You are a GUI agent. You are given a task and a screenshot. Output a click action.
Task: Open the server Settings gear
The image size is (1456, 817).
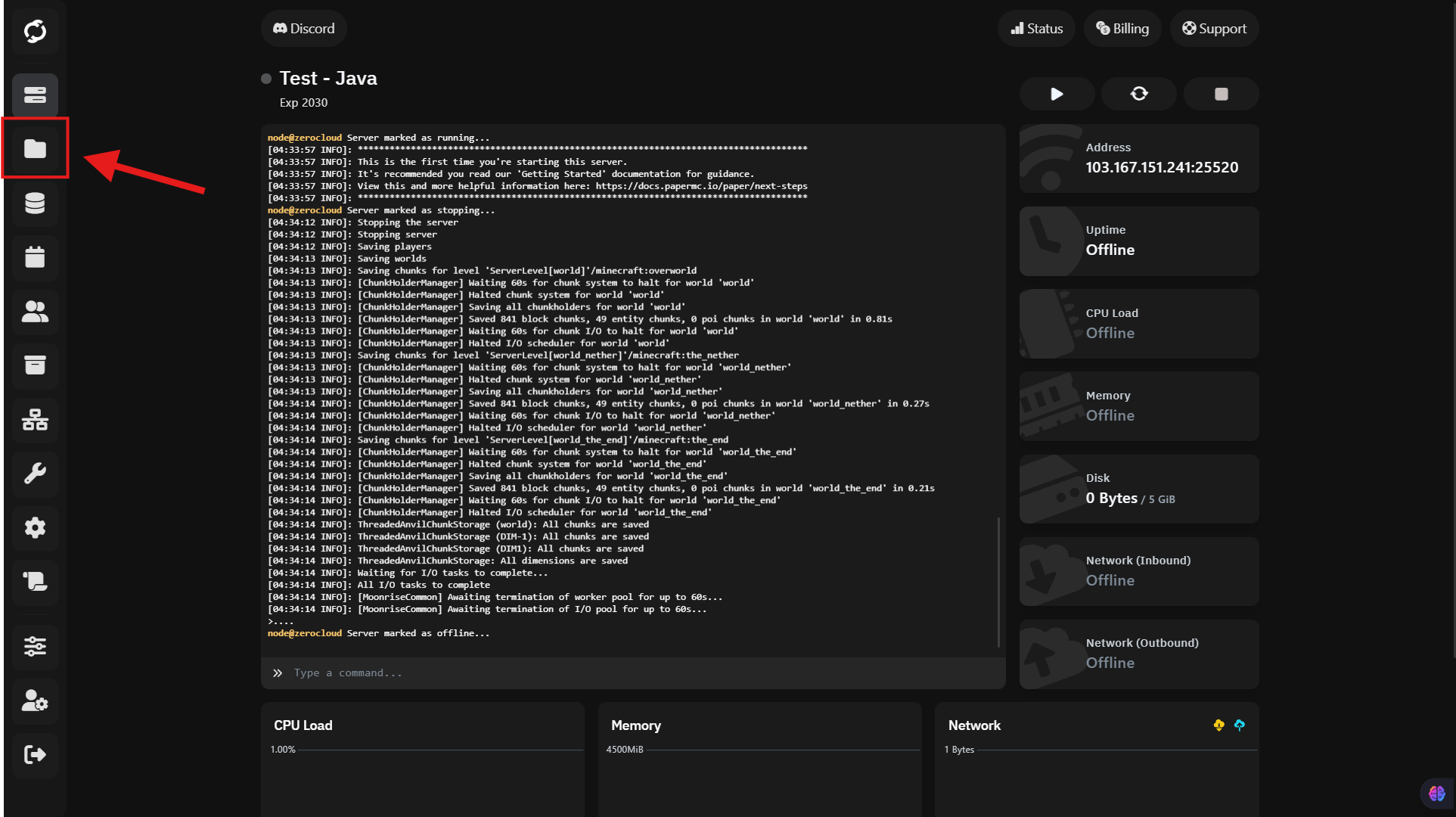tap(35, 528)
